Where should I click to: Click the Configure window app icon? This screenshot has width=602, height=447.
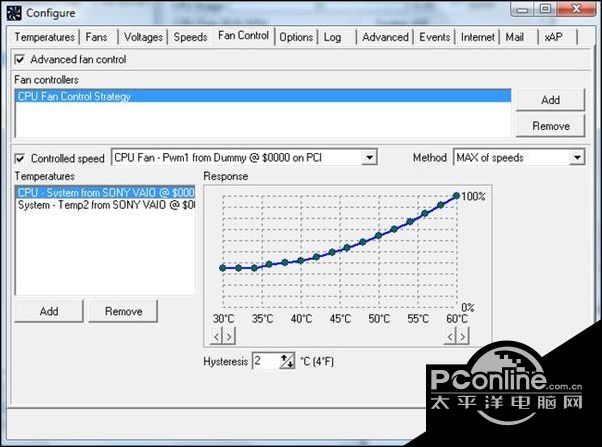(12, 12)
